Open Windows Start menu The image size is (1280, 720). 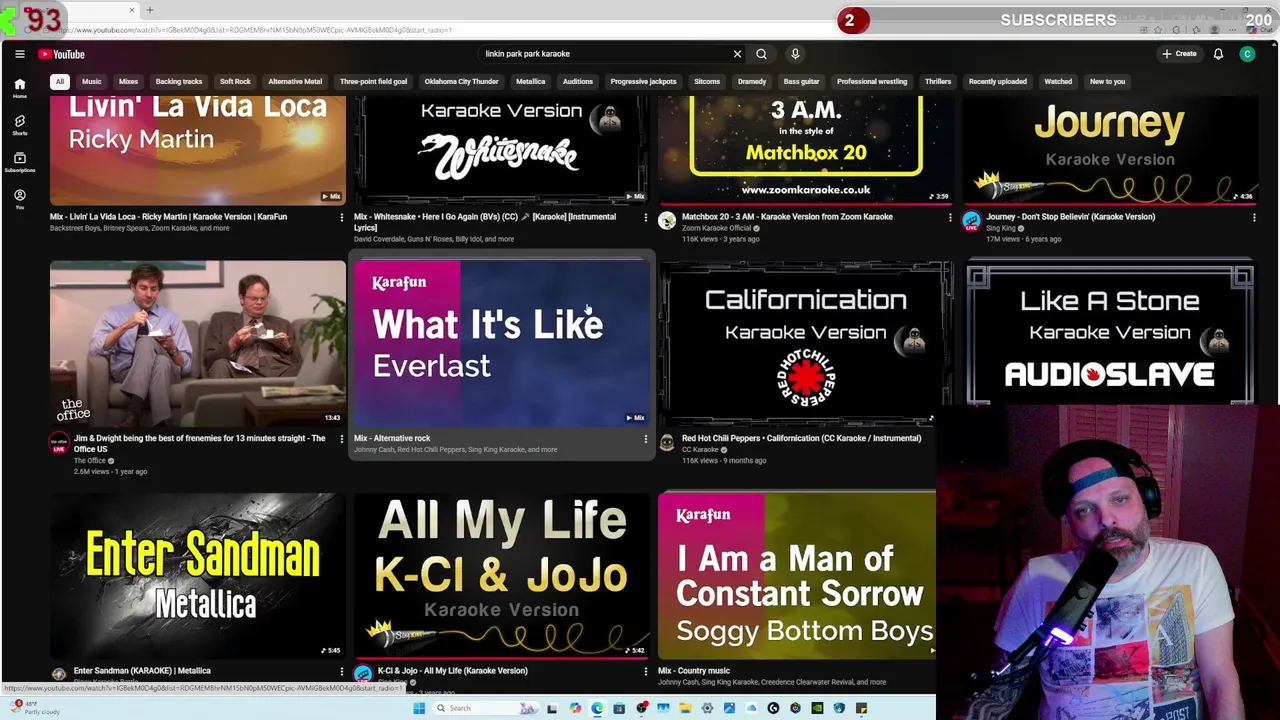[x=419, y=708]
